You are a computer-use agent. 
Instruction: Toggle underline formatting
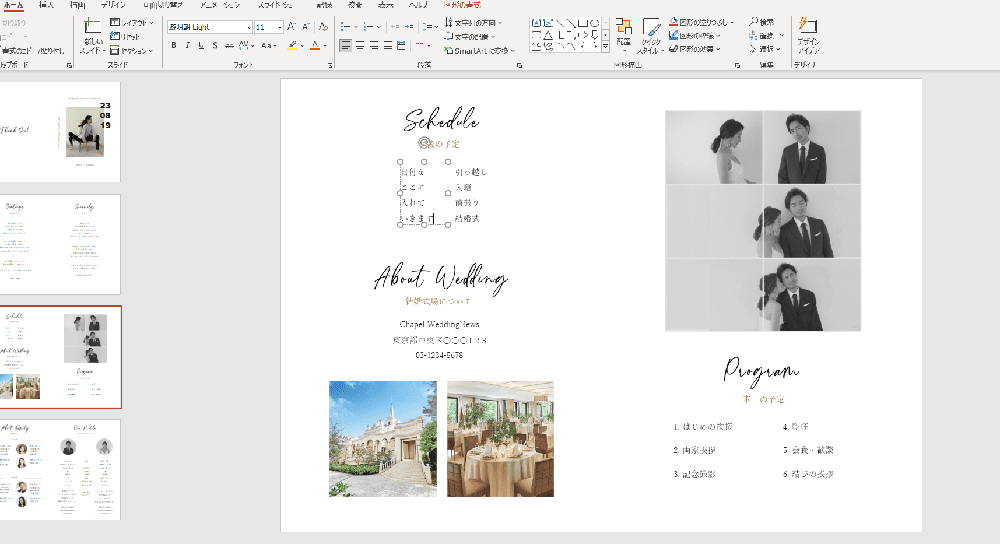(201, 45)
